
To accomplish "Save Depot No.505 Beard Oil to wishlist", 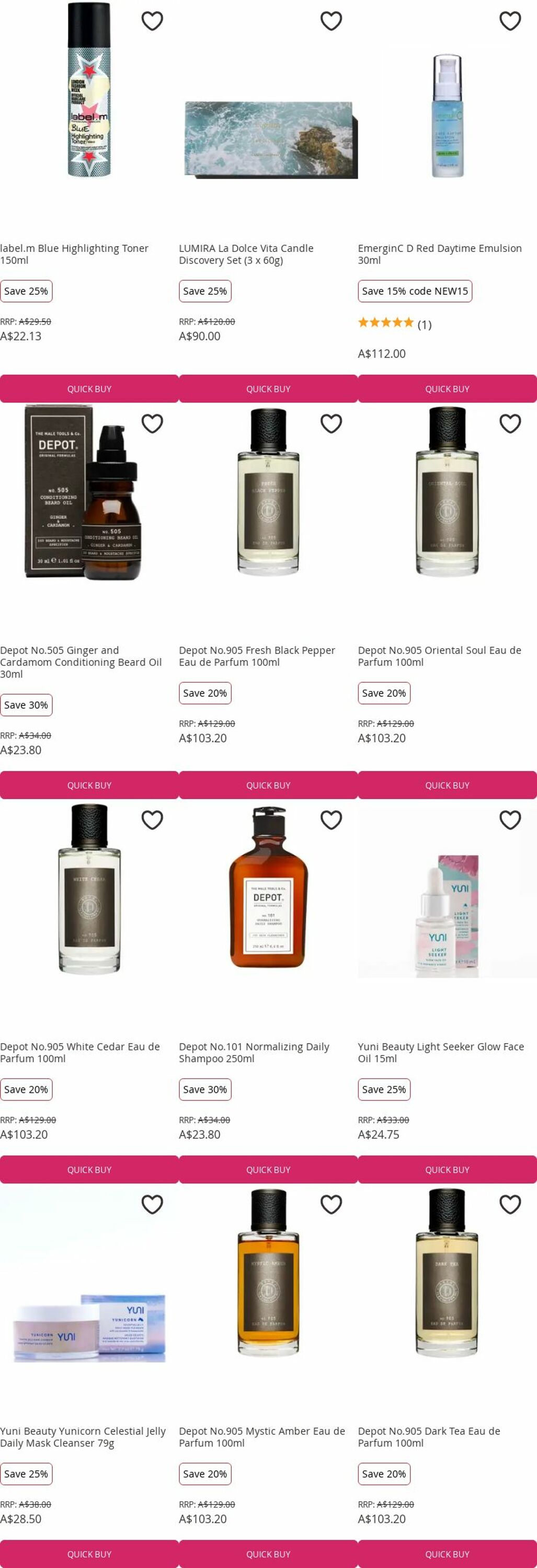I will (x=152, y=423).
